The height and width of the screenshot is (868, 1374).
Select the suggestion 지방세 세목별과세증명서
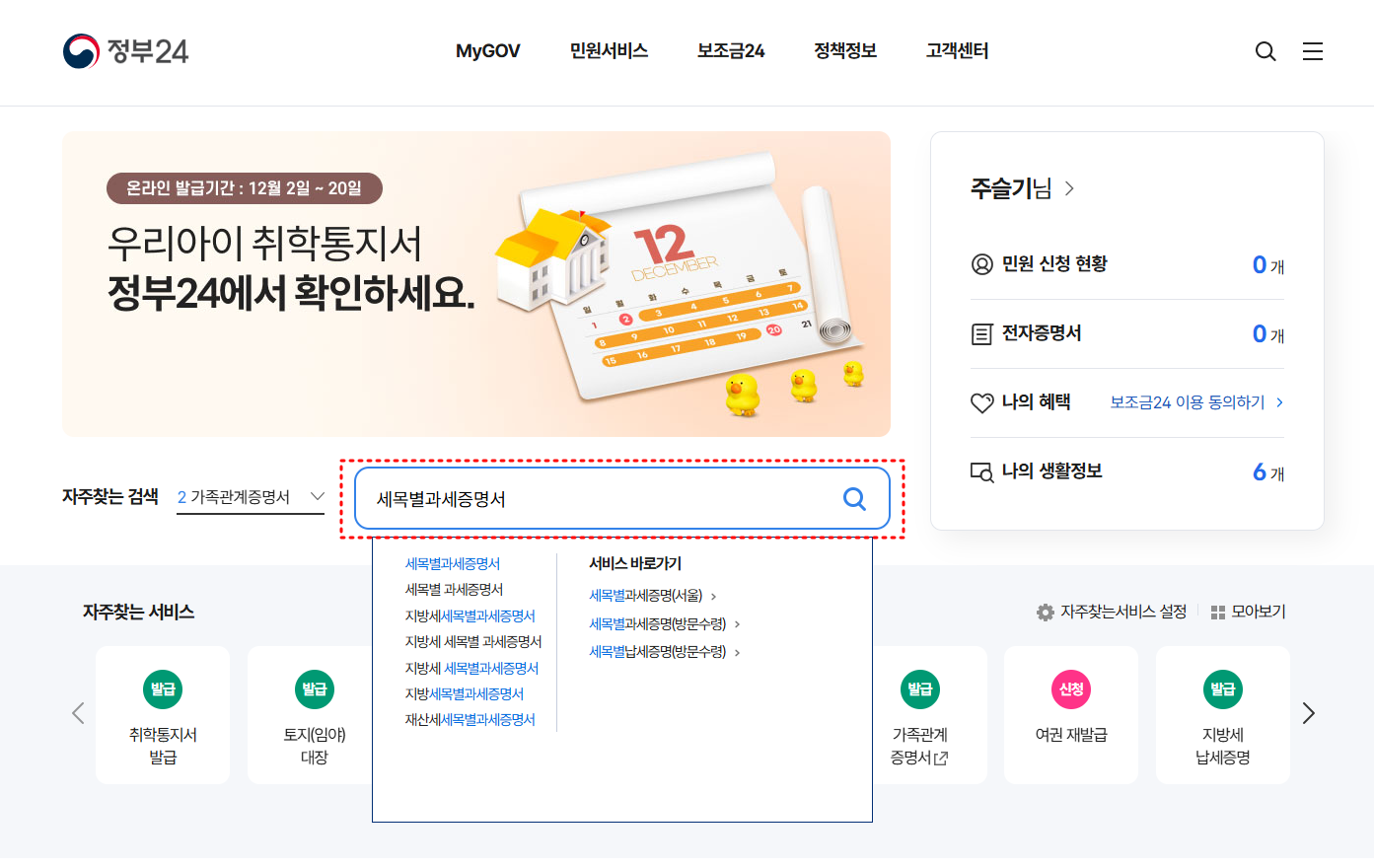click(472, 669)
